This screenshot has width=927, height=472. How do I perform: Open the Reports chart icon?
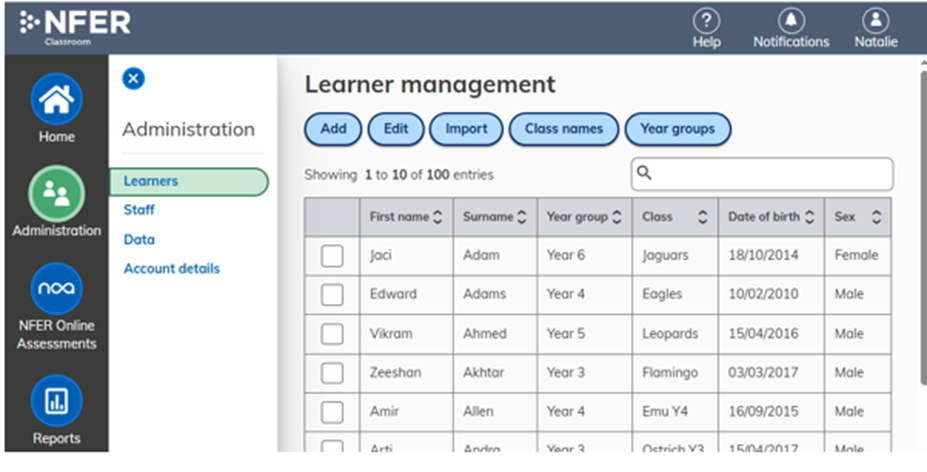pyautogui.click(x=56, y=401)
